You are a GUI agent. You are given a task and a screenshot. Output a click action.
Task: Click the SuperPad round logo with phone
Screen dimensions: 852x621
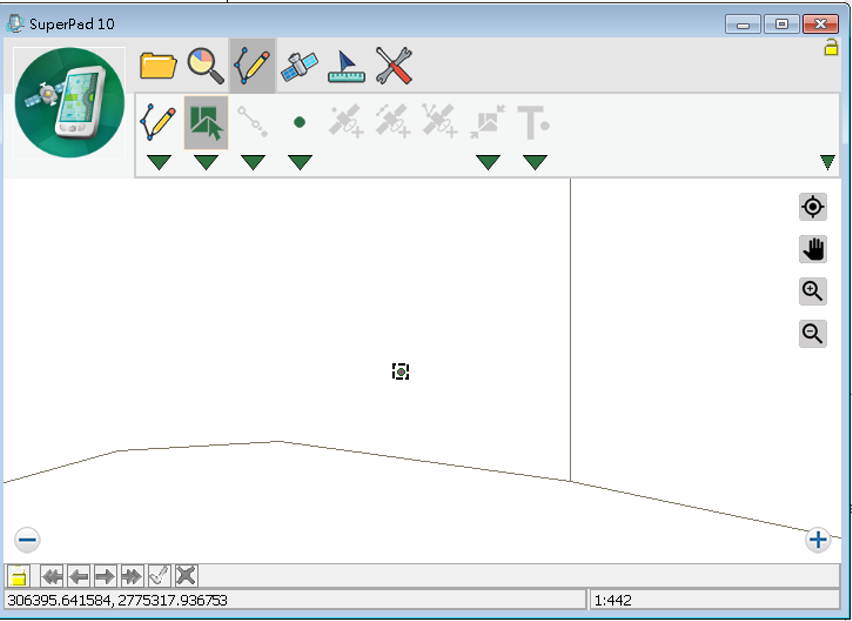click(70, 103)
